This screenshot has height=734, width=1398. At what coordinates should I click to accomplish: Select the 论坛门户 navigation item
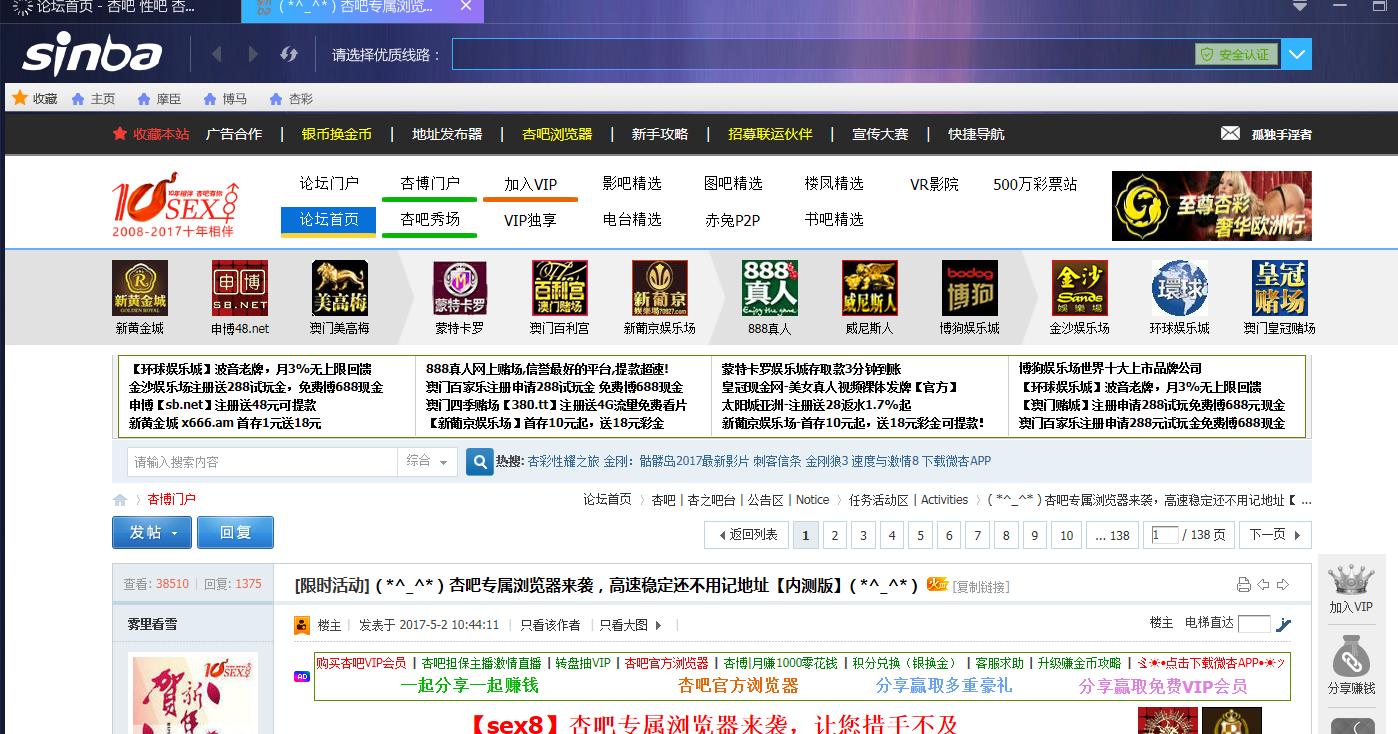tap(329, 184)
